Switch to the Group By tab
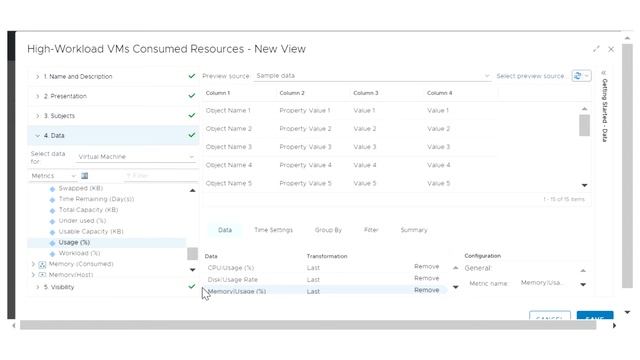Screen dimensions: 640x360 328,230
